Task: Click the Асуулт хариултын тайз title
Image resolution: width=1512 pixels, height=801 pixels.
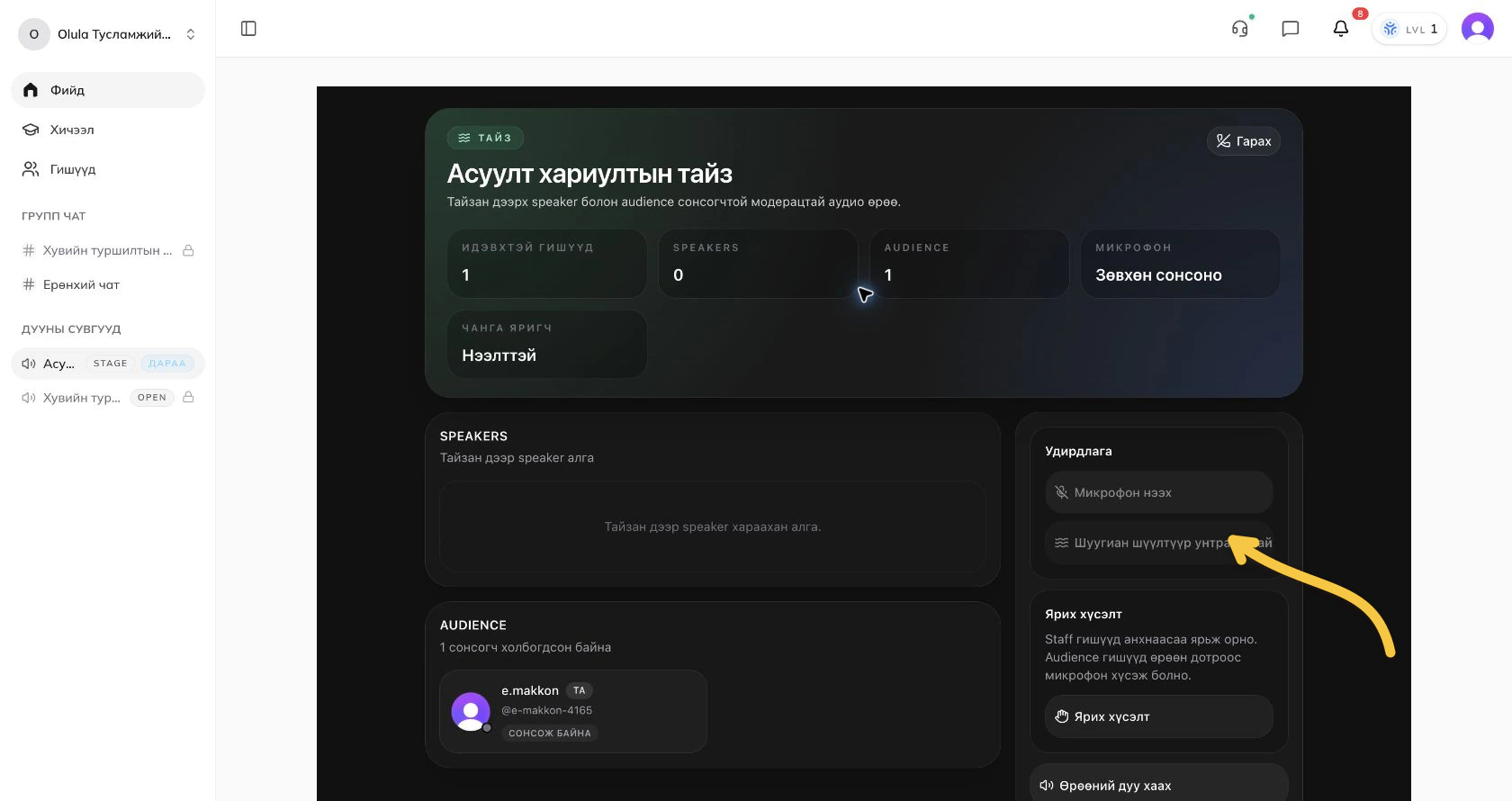Action: (x=589, y=174)
